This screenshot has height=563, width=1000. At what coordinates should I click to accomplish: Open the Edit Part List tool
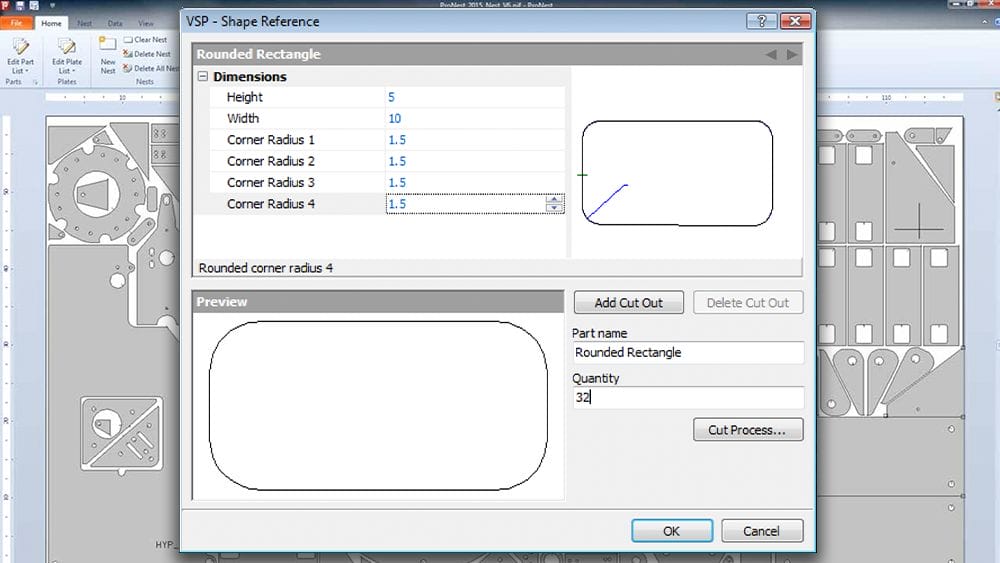click(x=19, y=55)
